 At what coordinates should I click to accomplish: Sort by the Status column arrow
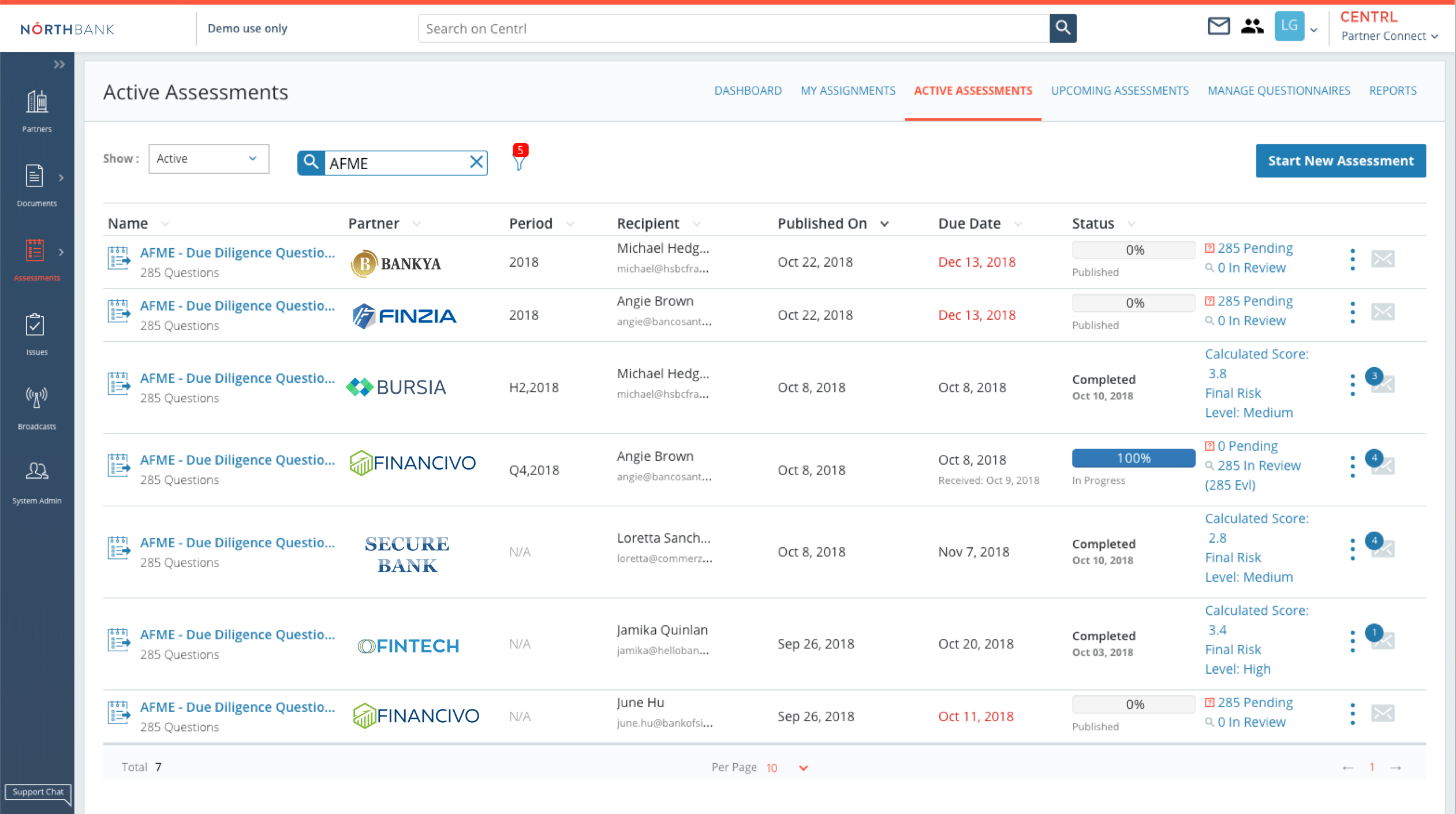pos(1132,224)
